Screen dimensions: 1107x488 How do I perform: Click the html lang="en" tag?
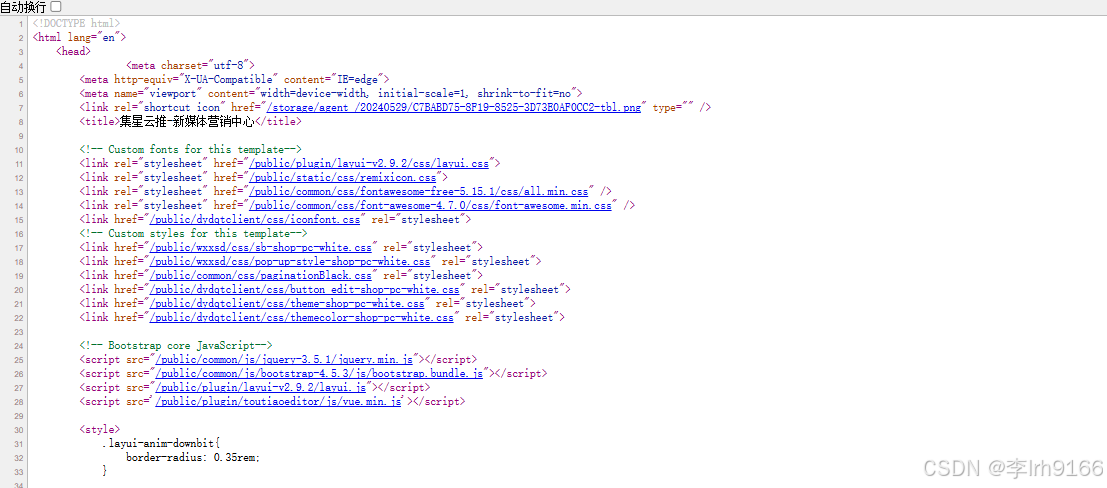click(79, 37)
